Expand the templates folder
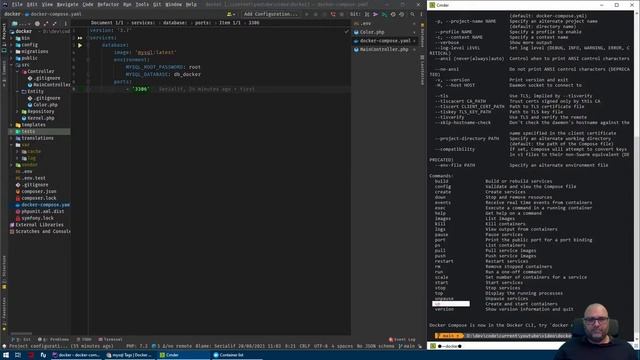Screen dimensions: 640x360 point(12,124)
